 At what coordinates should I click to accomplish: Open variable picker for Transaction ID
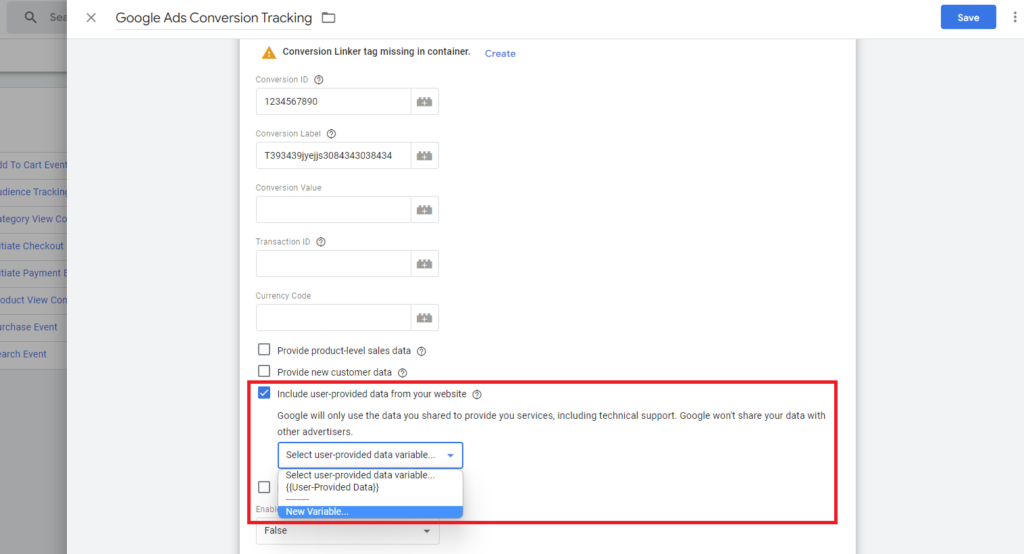424,264
